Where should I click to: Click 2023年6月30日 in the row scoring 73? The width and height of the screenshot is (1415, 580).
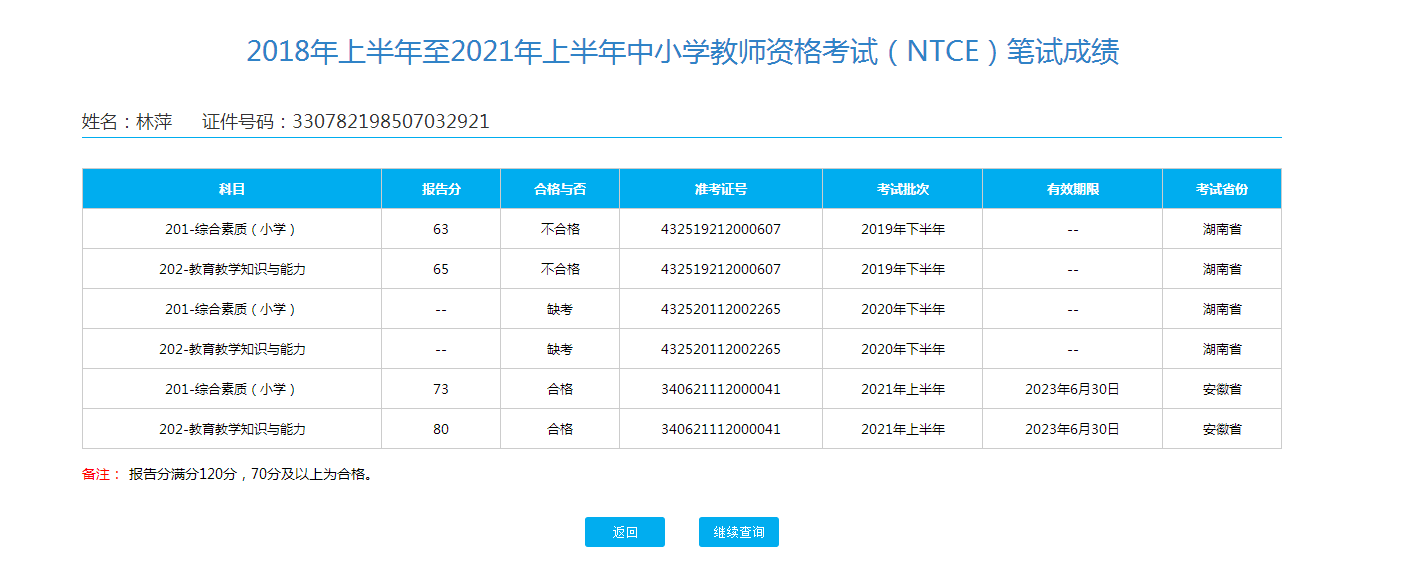click(1072, 389)
